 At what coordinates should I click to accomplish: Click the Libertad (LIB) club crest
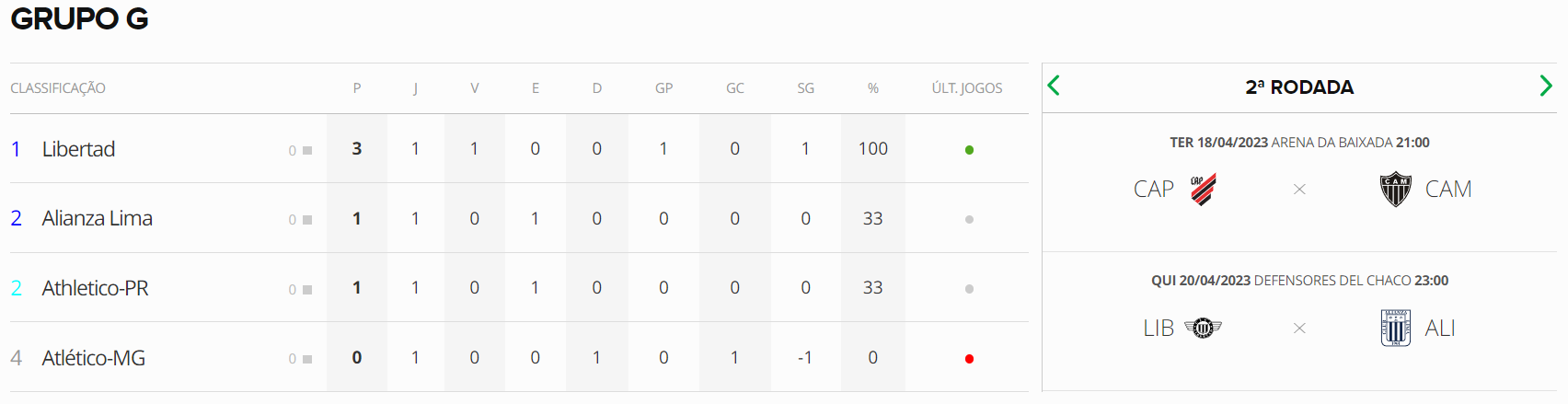[x=1203, y=328]
